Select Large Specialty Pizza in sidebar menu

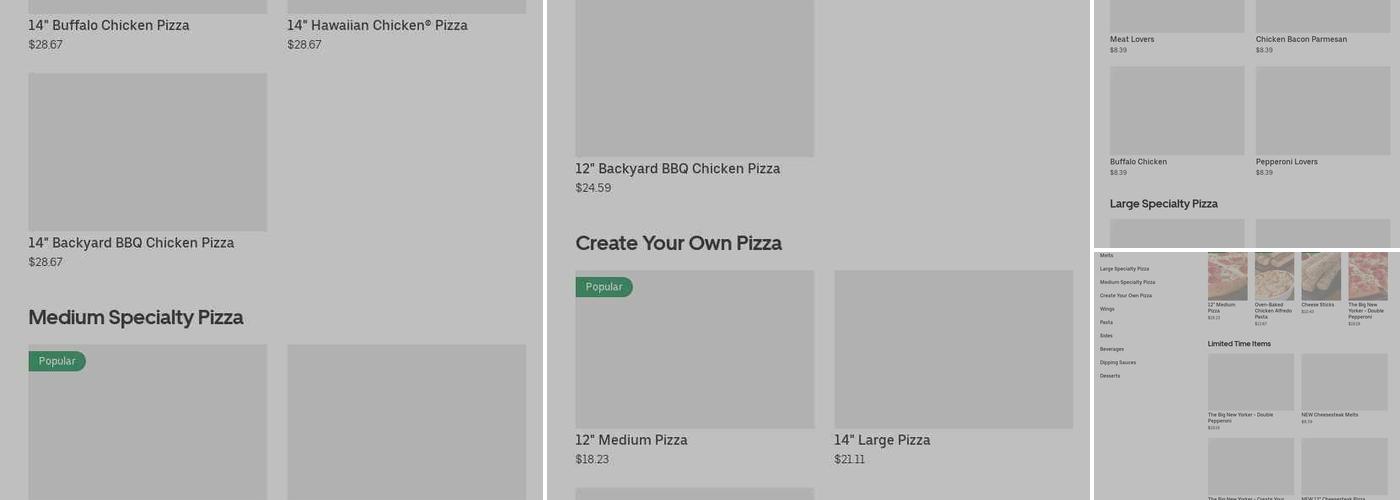pos(1124,269)
